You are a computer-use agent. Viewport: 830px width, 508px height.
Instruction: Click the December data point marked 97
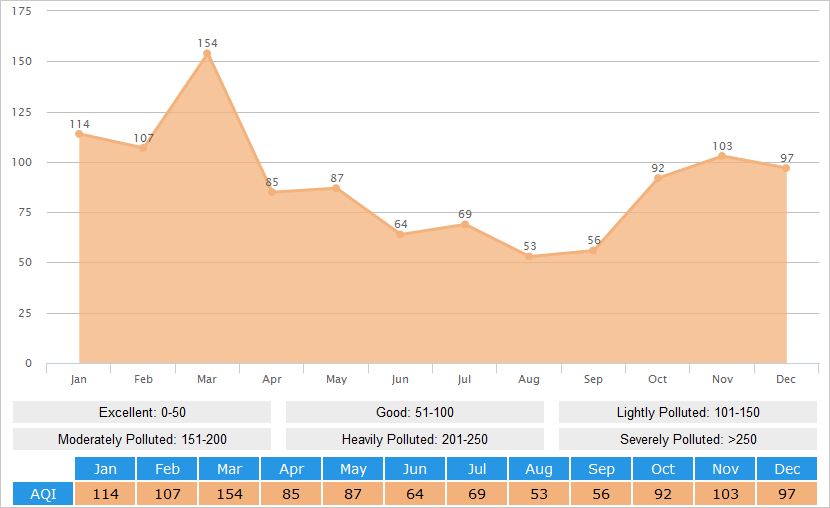[x=786, y=168]
